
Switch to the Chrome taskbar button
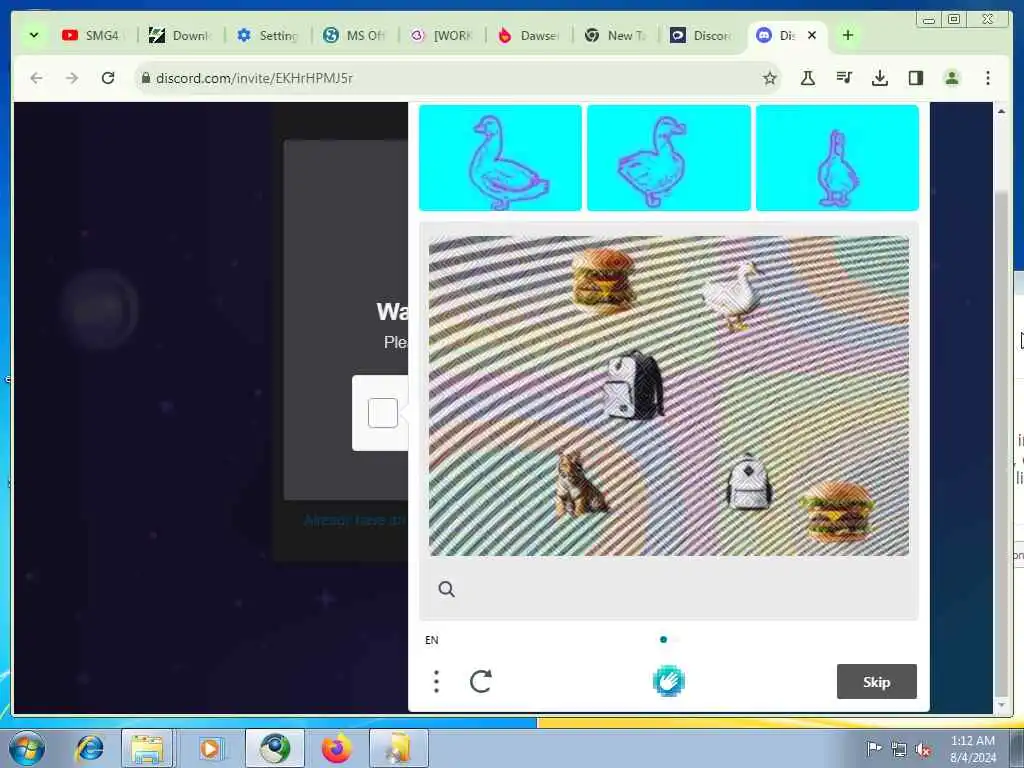tap(275, 748)
